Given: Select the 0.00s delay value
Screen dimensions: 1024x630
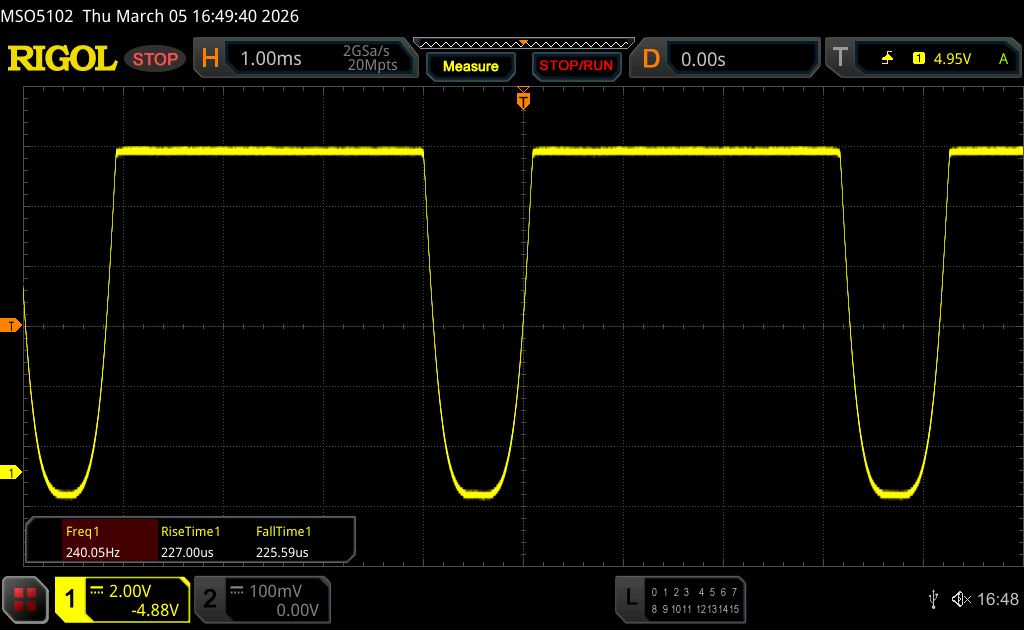Looking at the screenshot, I should pos(703,59).
